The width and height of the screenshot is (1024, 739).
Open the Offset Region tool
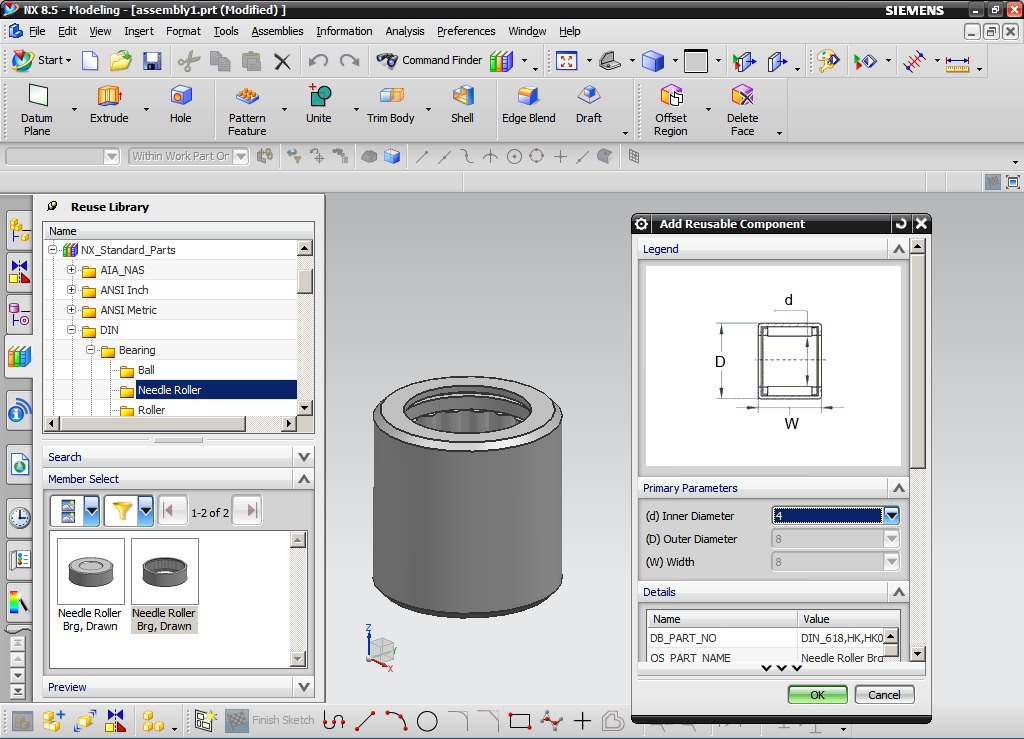(x=671, y=110)
